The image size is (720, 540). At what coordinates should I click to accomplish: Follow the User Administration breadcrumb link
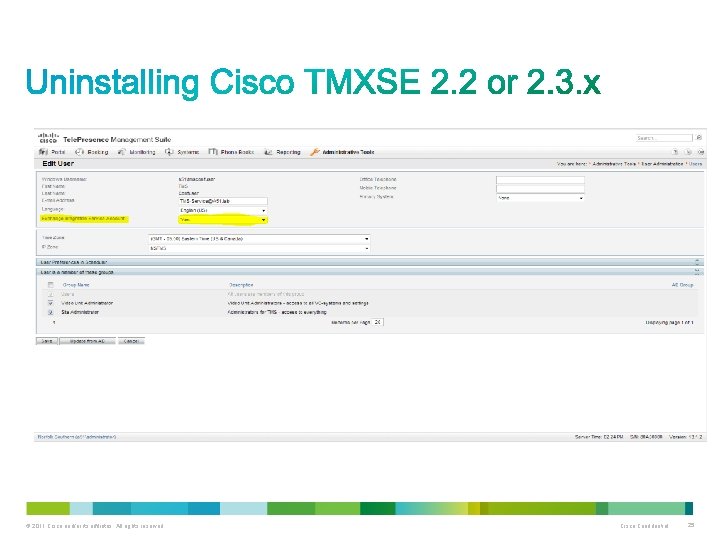pos(662,164)
